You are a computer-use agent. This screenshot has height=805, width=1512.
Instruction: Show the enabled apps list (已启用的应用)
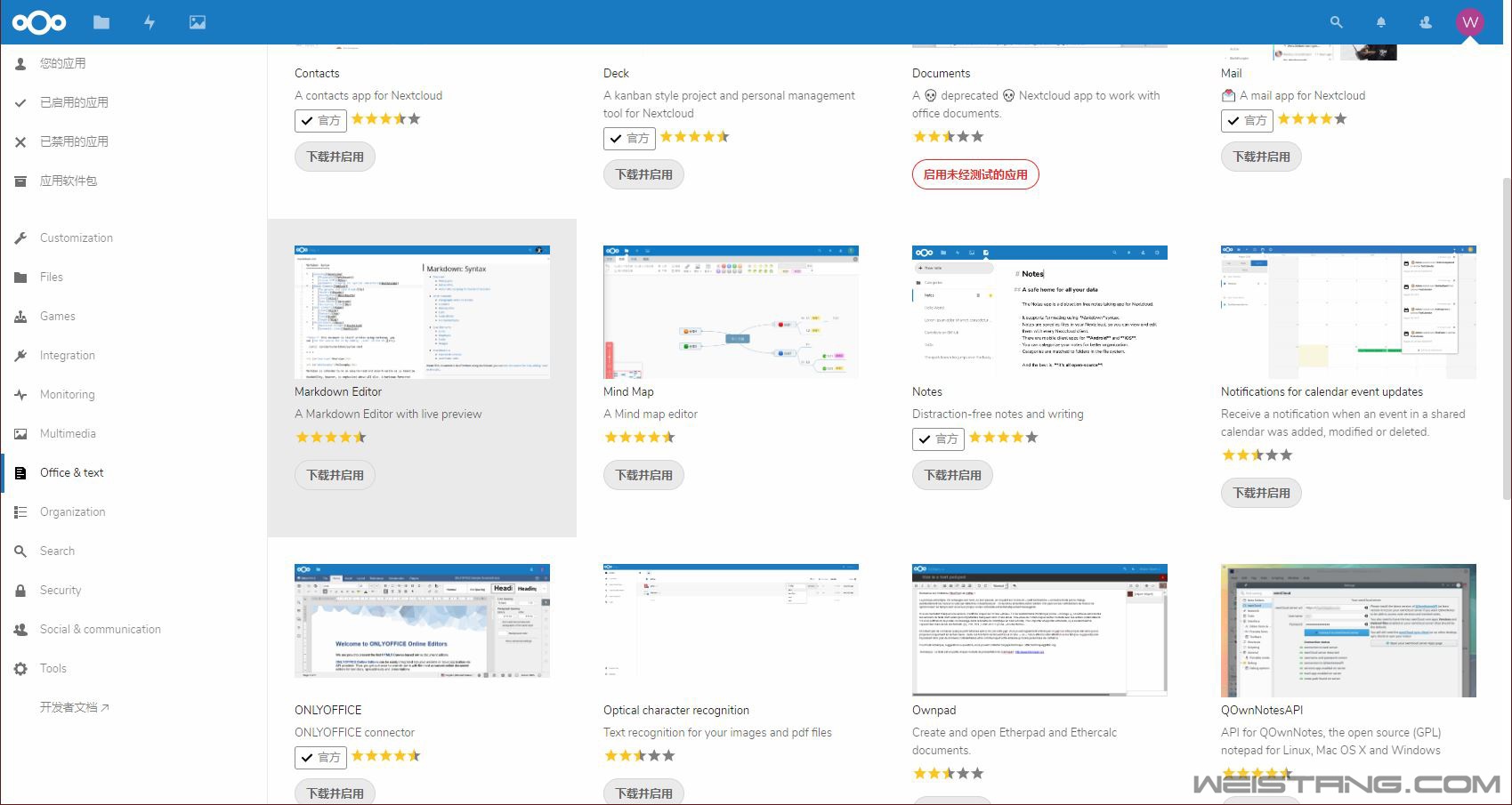pyautogui.click(x=74, y=102)
